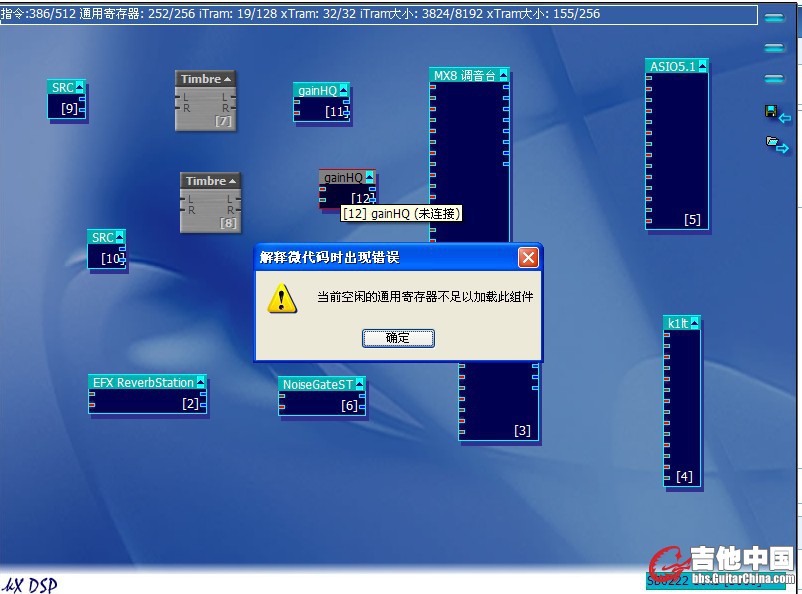
Task: Click the kX DSP logo at bottom left
Action: (30, 584)
